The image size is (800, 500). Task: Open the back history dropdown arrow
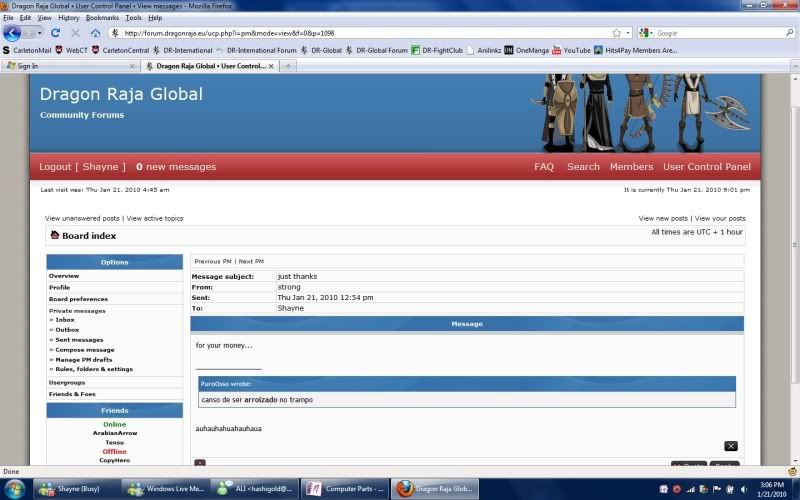point(40,33)
